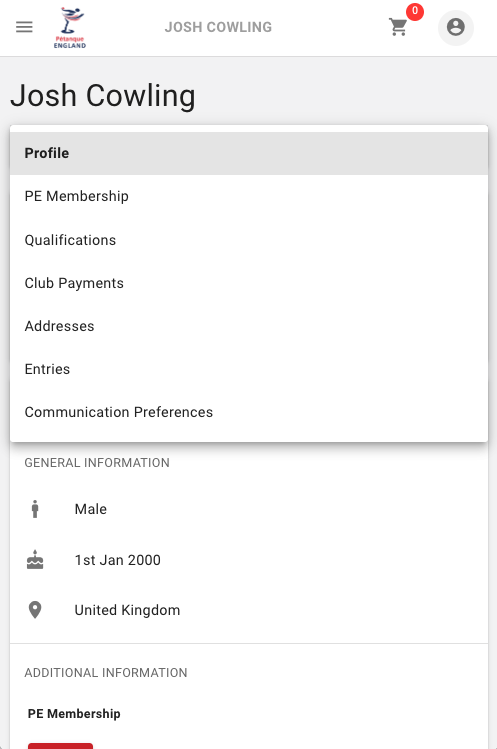Click the Josh Cowling page heading

coord(103,96)
